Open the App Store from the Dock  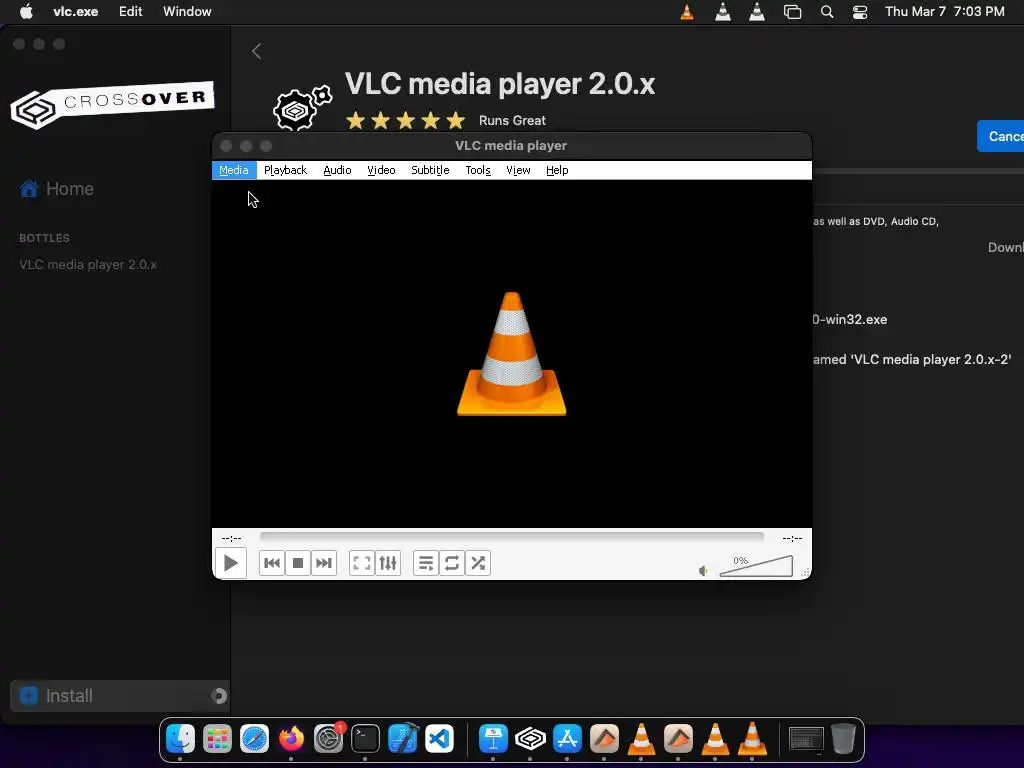[567, 739]
